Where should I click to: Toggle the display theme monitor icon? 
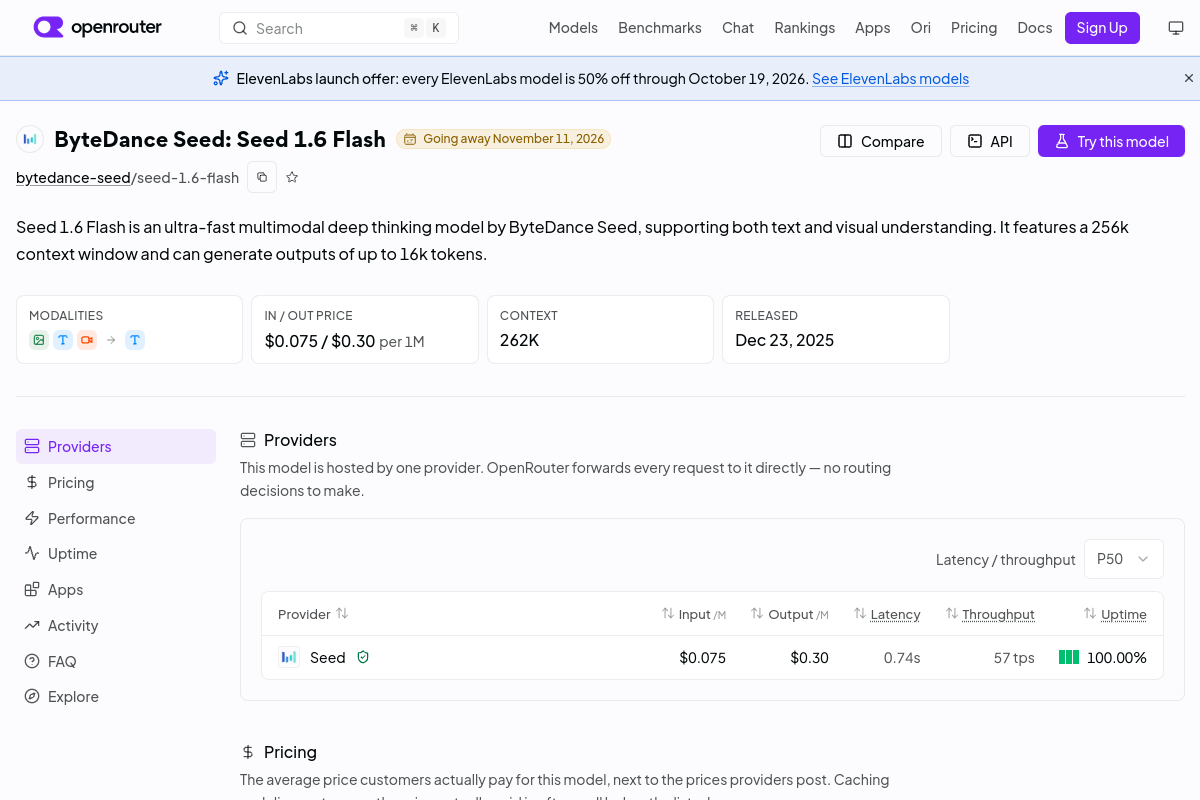coord(1176,28)
